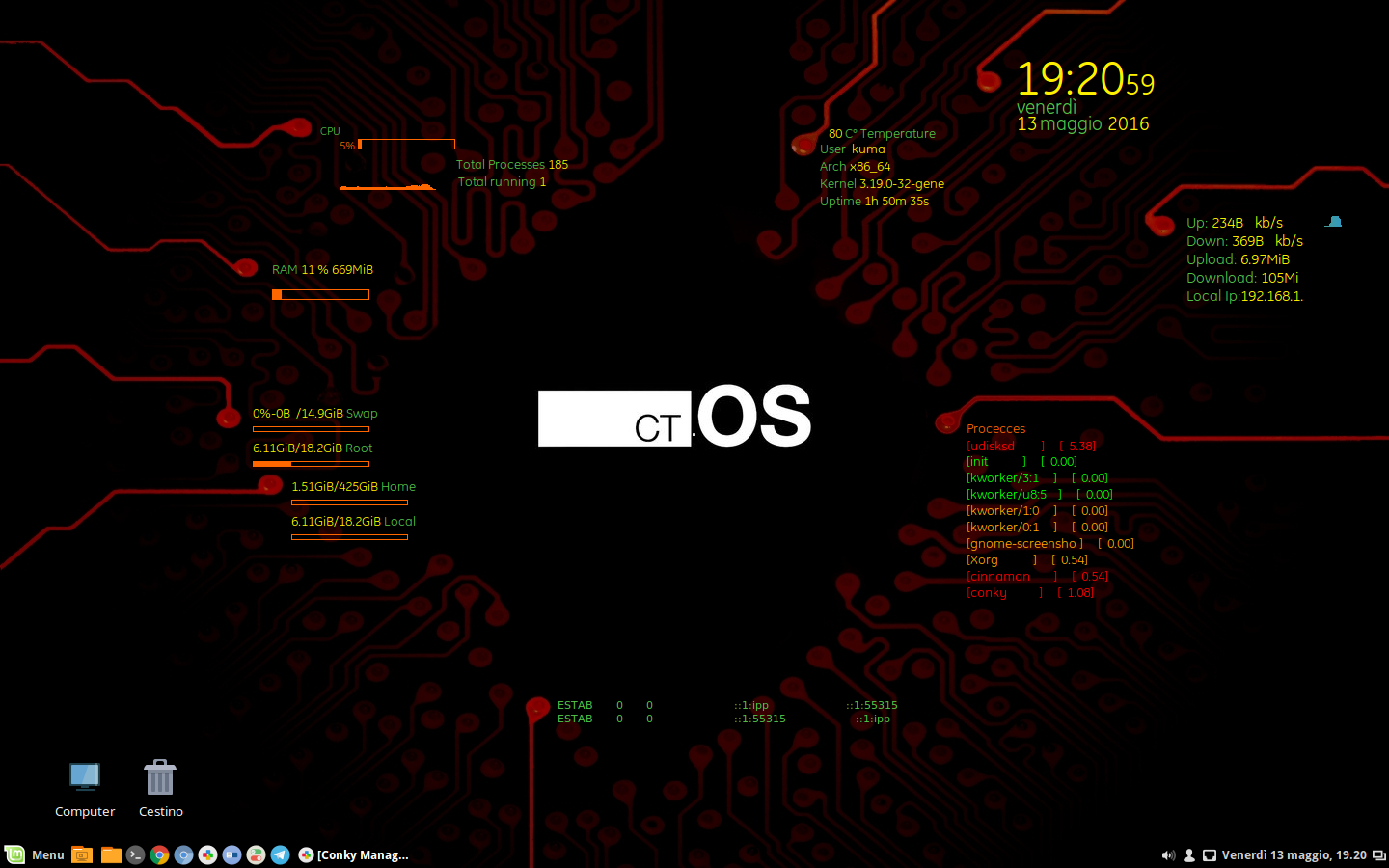Click the colorful dots app launcher icon
The image size is (1389, 868).
tap(207, 854)
